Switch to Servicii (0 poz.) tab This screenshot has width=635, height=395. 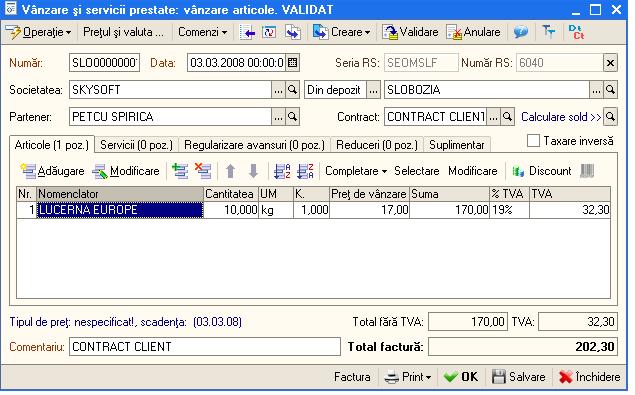point(136,145)
